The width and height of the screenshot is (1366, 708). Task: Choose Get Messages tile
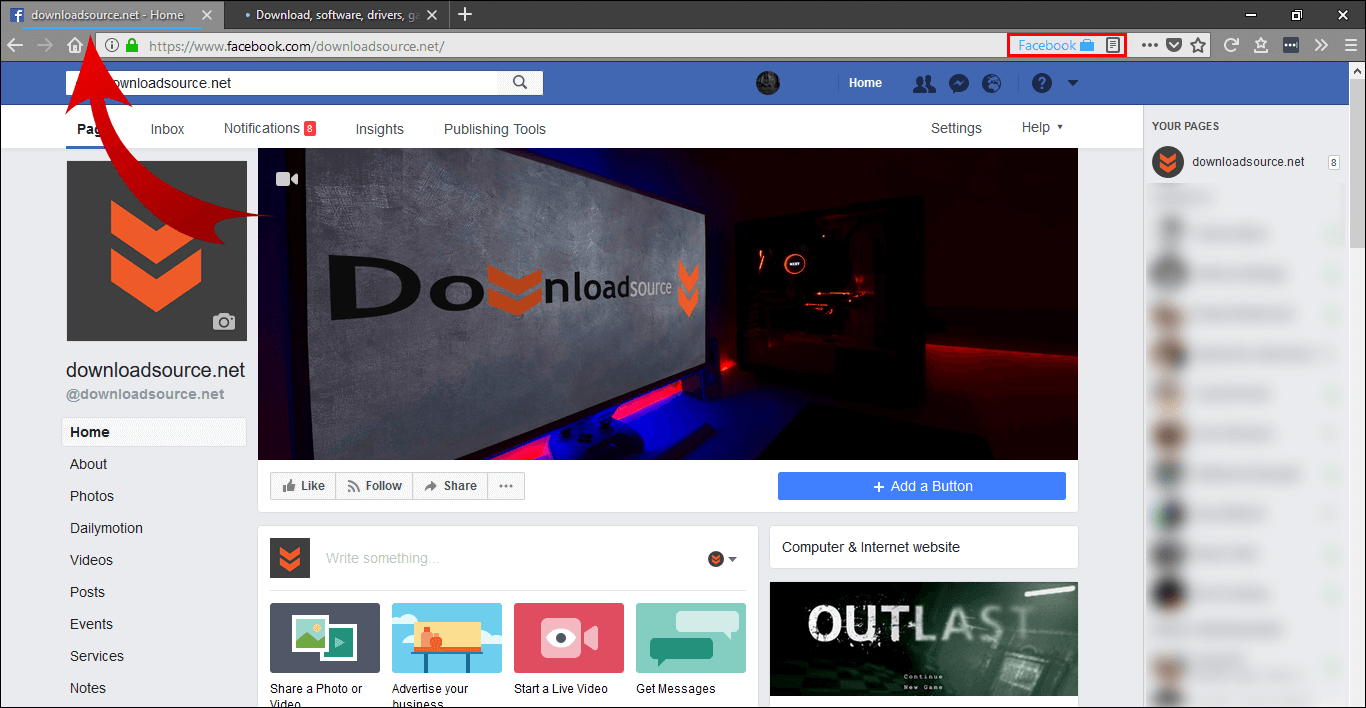pos(691,650)
